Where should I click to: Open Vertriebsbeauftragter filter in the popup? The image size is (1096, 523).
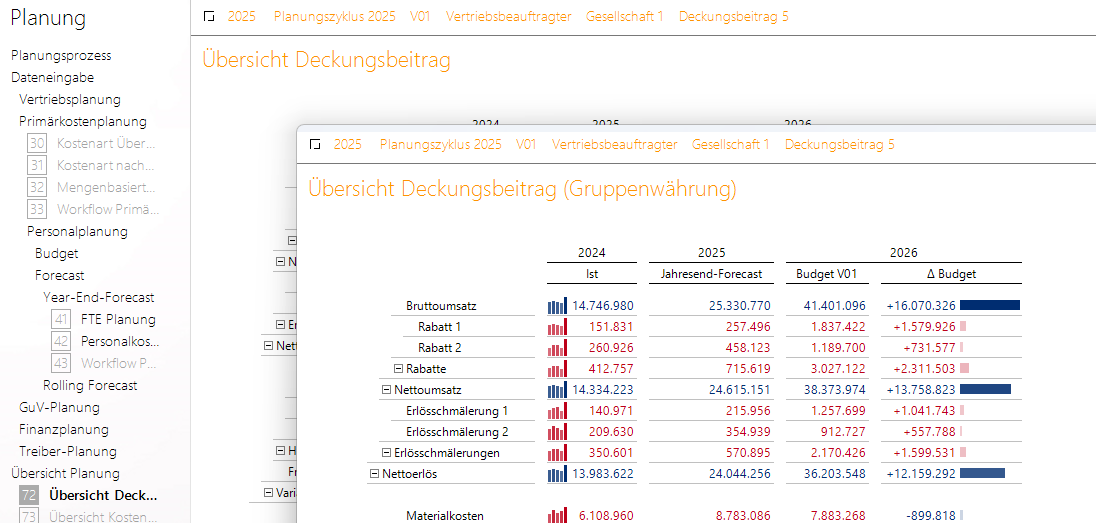point(614,145)
